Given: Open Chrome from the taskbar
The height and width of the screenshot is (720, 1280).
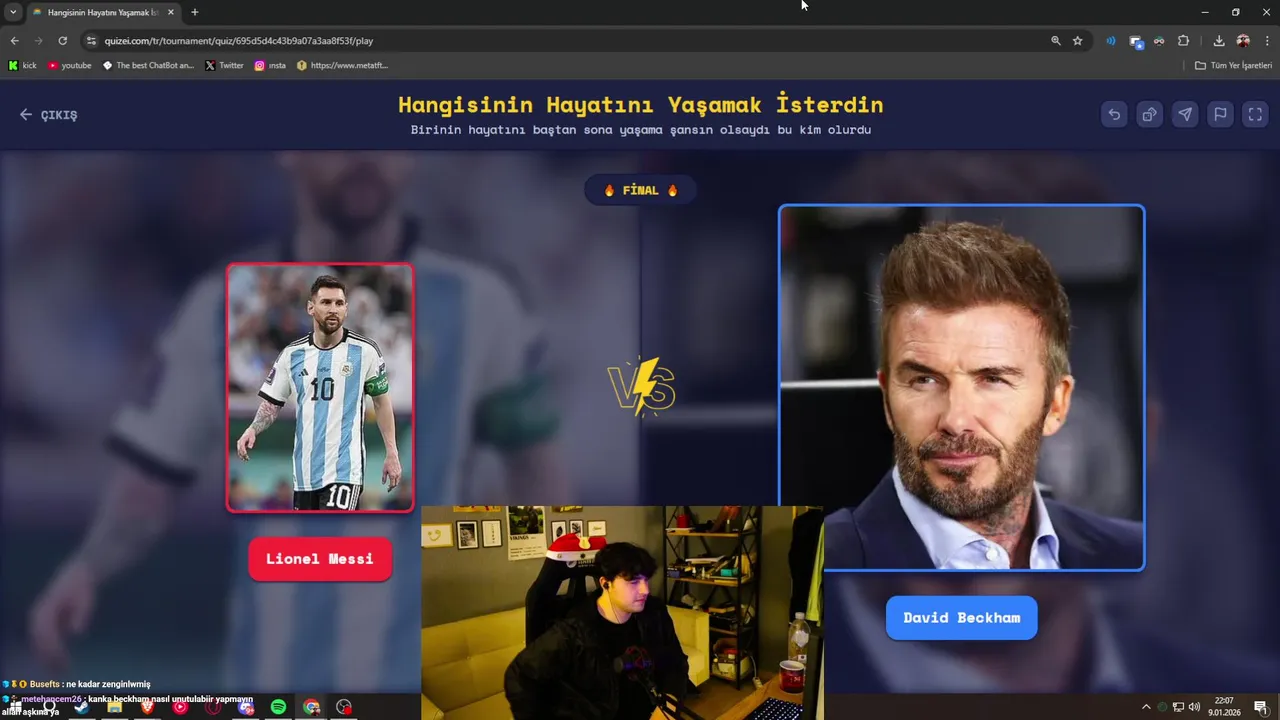Looking at the screenshot, I should 311,707.
